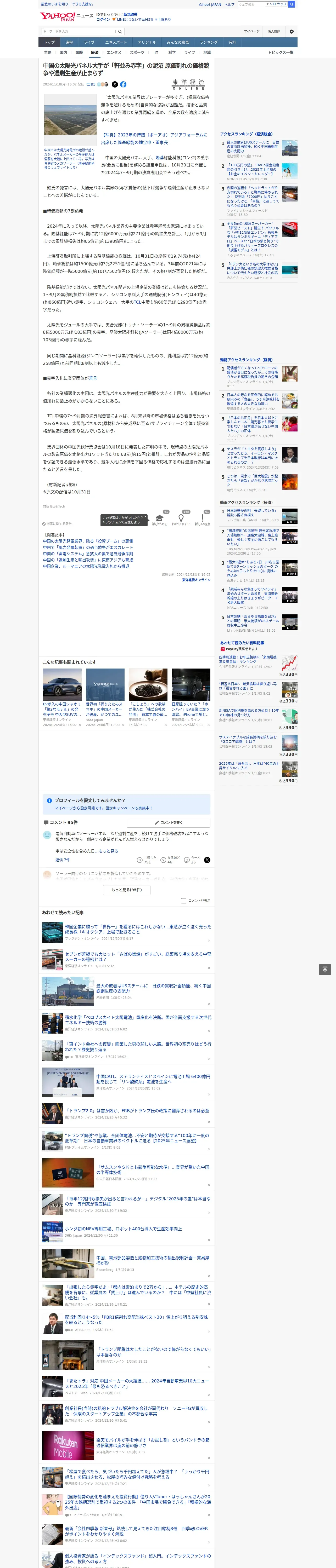The width and height of the screenshot is (336, 1568).
Task: Click もっと見る(95件) comments button
Action: click(127, 890)
